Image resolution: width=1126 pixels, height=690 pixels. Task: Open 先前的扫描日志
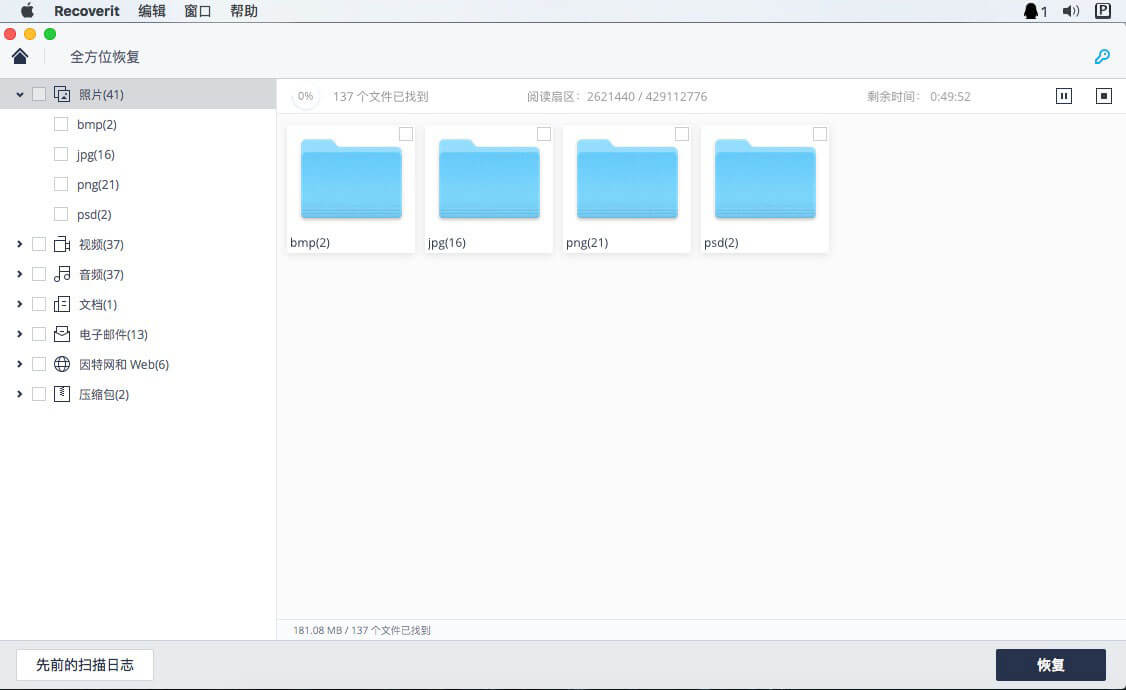coord(85,665)
